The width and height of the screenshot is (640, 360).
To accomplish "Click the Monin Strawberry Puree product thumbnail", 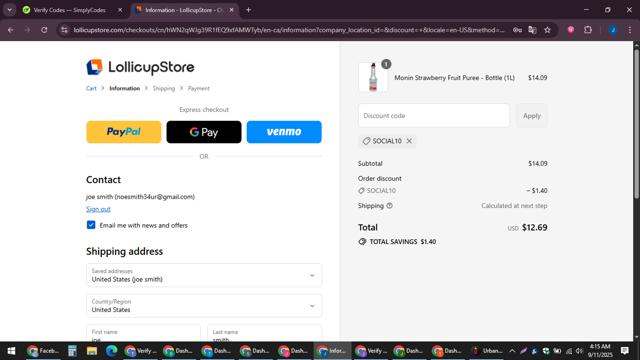I will 373,77.
